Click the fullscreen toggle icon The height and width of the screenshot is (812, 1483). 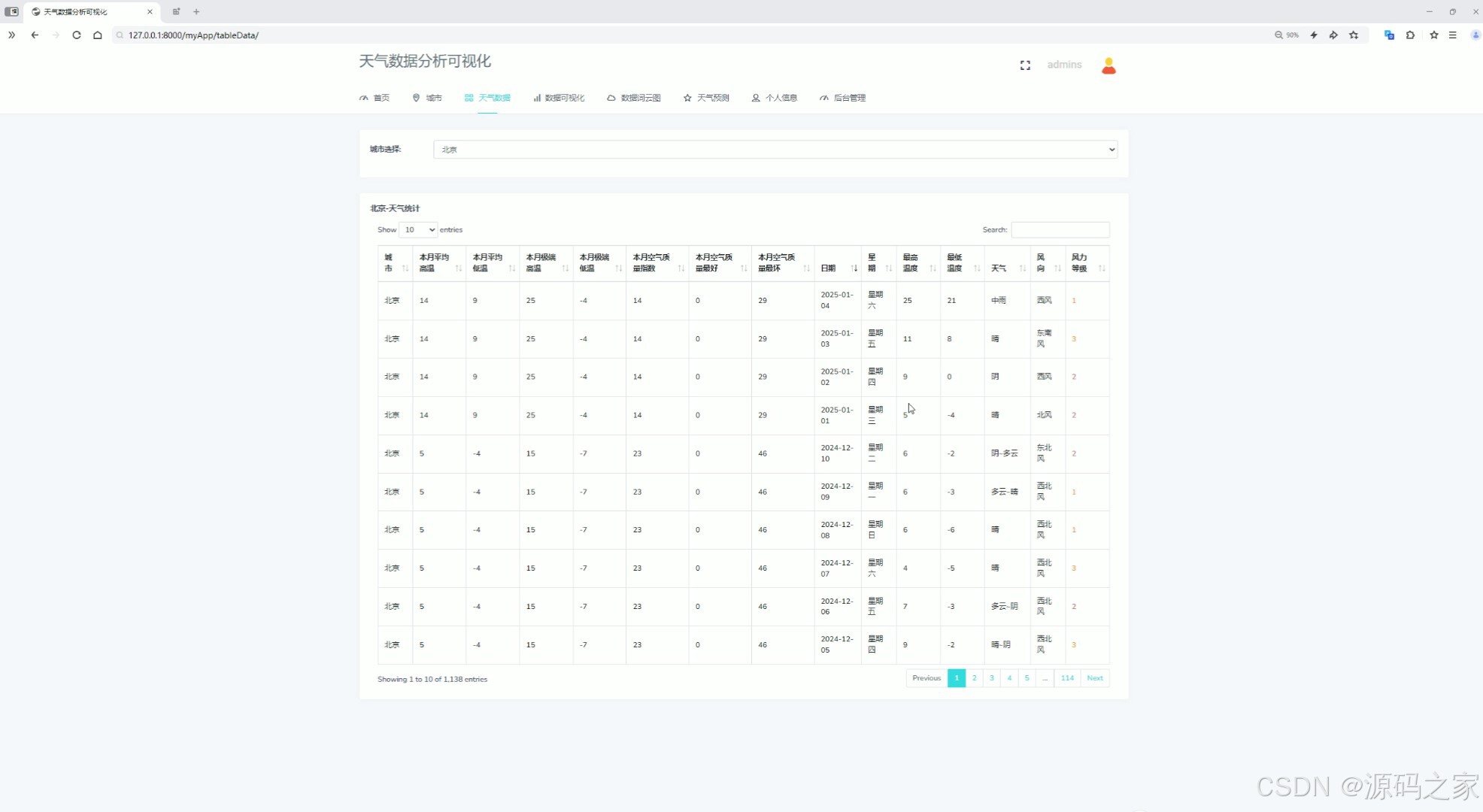(x=1025, y=65)
